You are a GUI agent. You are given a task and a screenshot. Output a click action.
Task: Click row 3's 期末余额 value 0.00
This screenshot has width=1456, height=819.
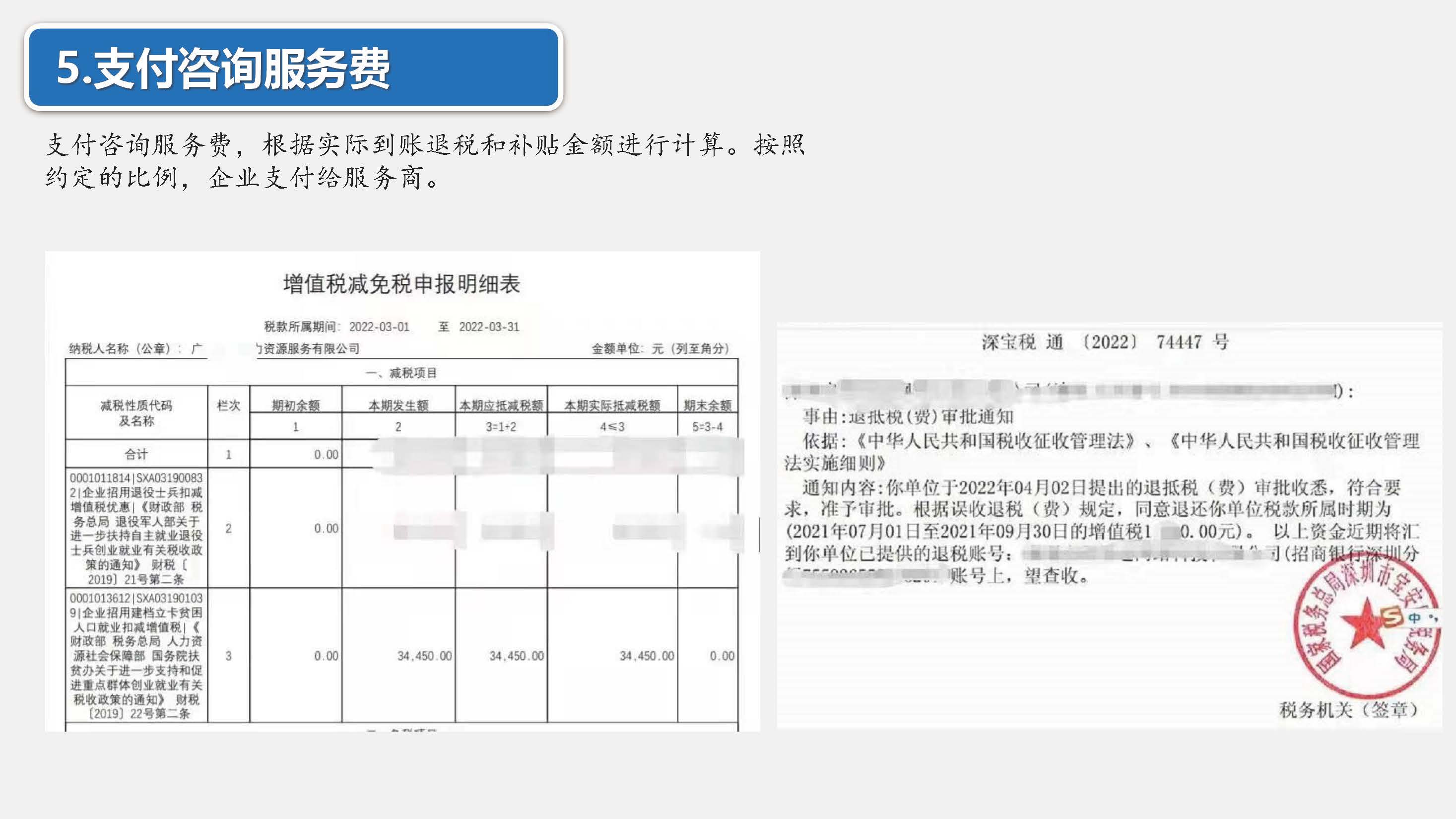pyautogui.click(x=722, y=656)
